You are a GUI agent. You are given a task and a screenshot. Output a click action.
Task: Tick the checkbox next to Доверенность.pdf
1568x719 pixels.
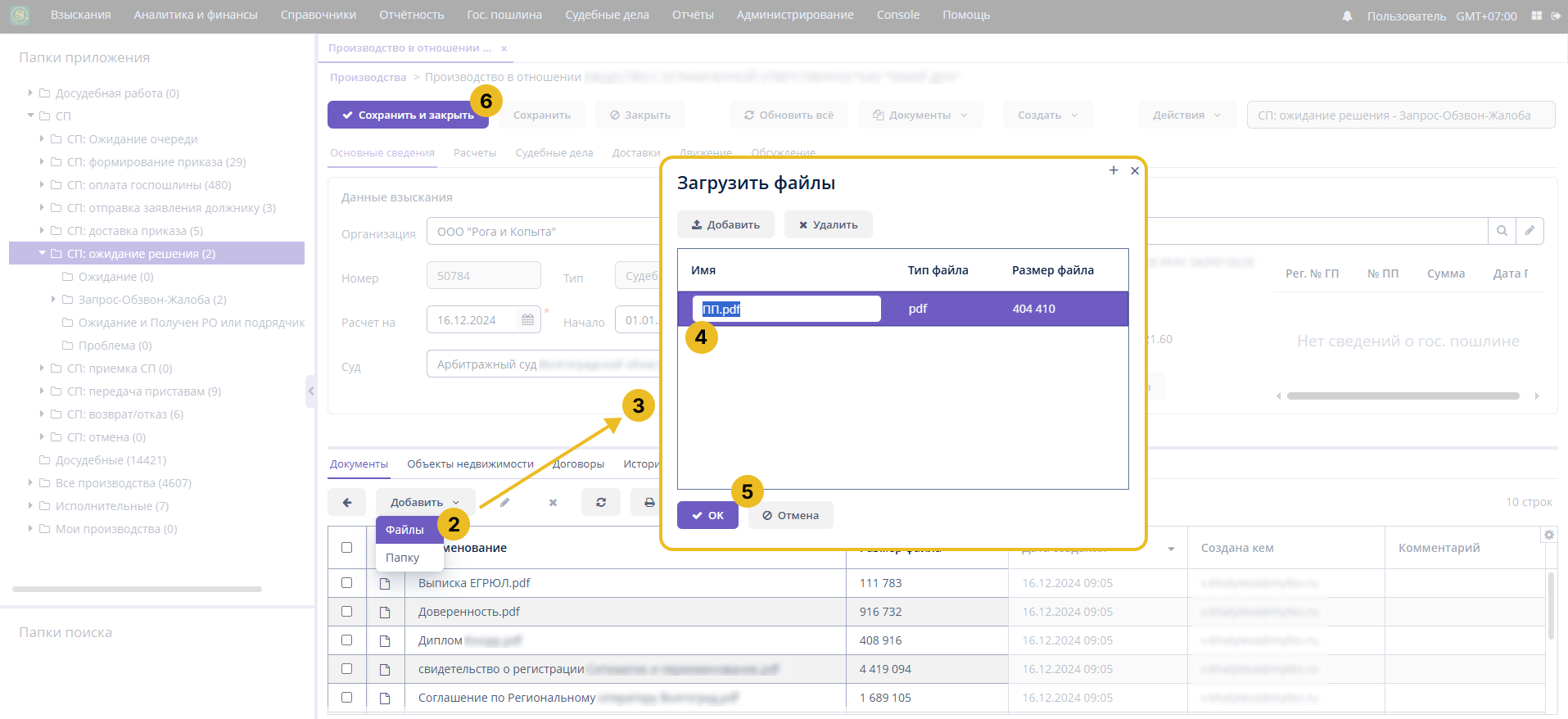[x=347, y=612]
